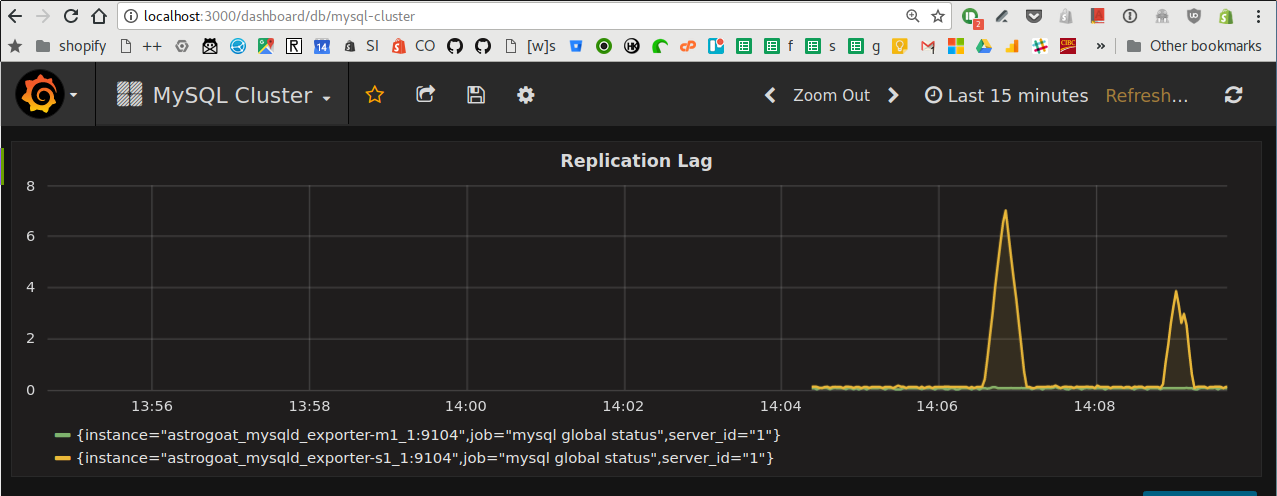This screenshot has height=496, width=1277.
Task: Click the site info icon in address bar
Action: [x=132, y=16]
